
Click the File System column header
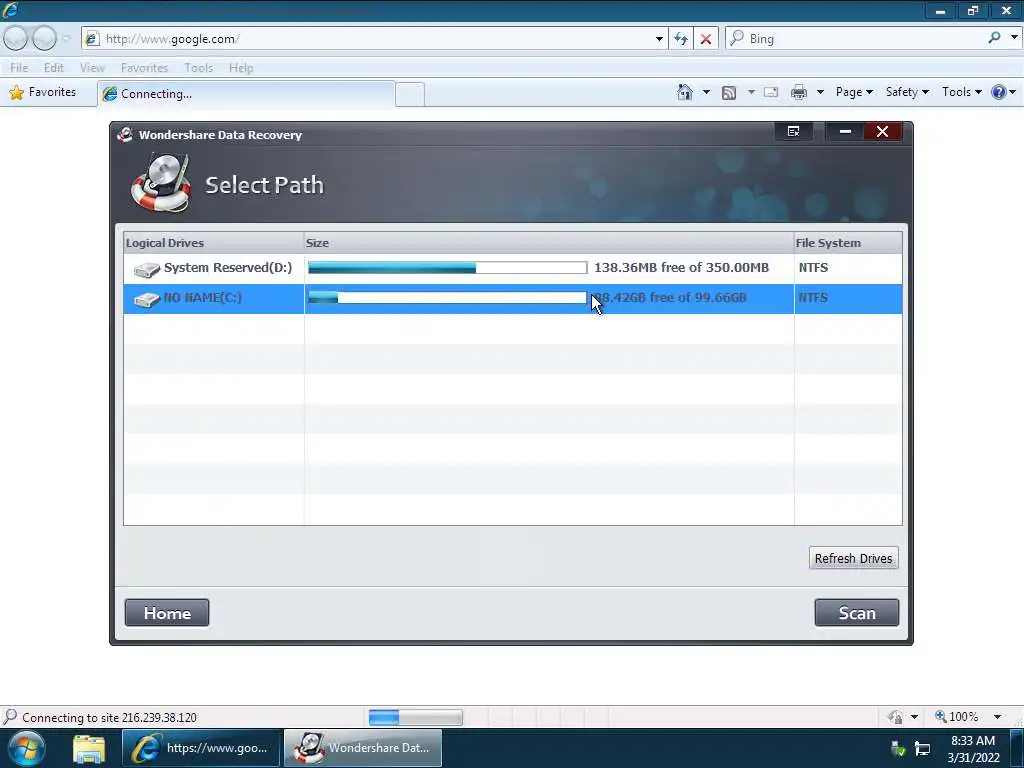[x=848, y=242]
